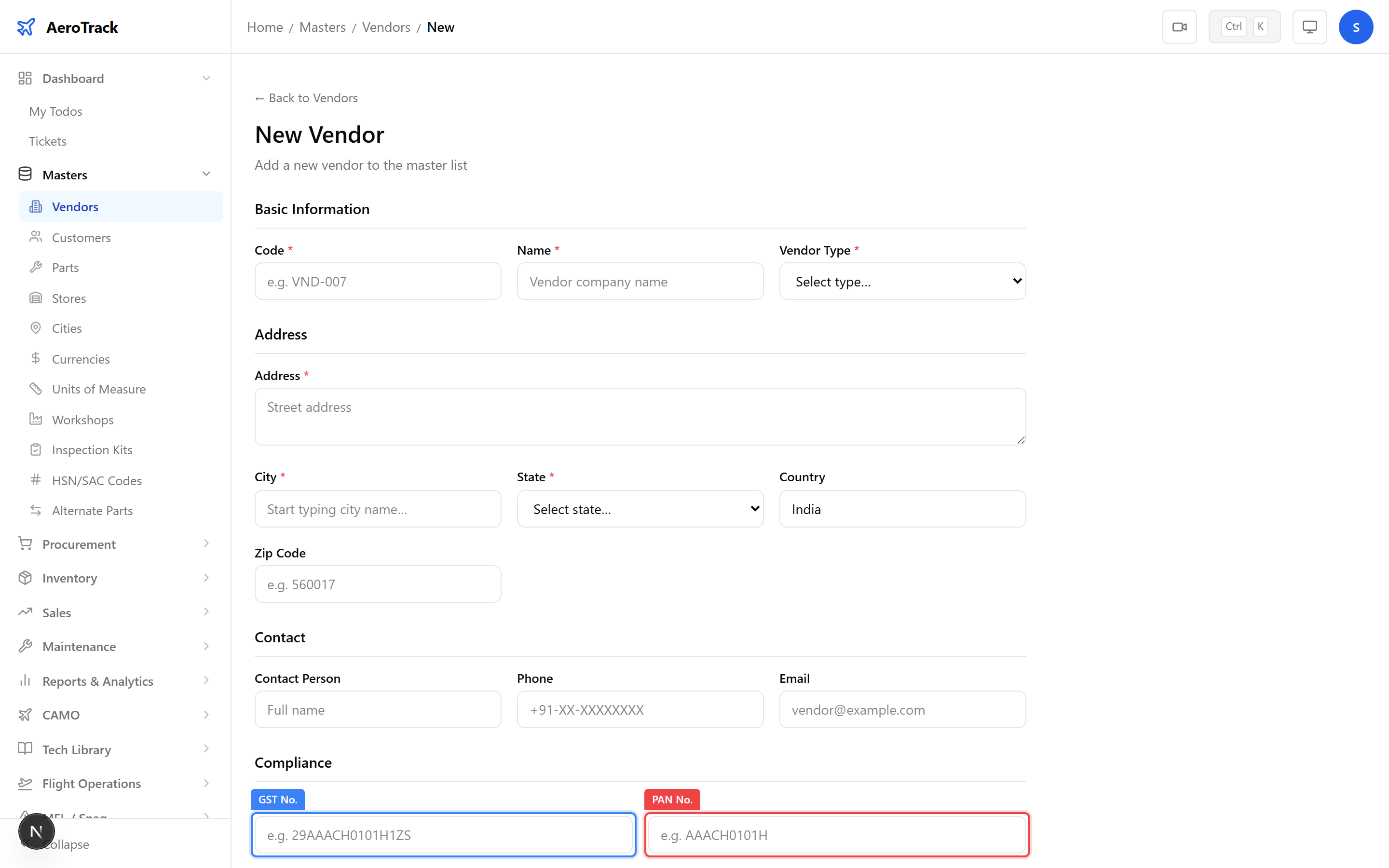Viewport: 1389px width, 868px height.
Task: Open the Vendor Type dropdown
Action: click(x=901, y=281)
